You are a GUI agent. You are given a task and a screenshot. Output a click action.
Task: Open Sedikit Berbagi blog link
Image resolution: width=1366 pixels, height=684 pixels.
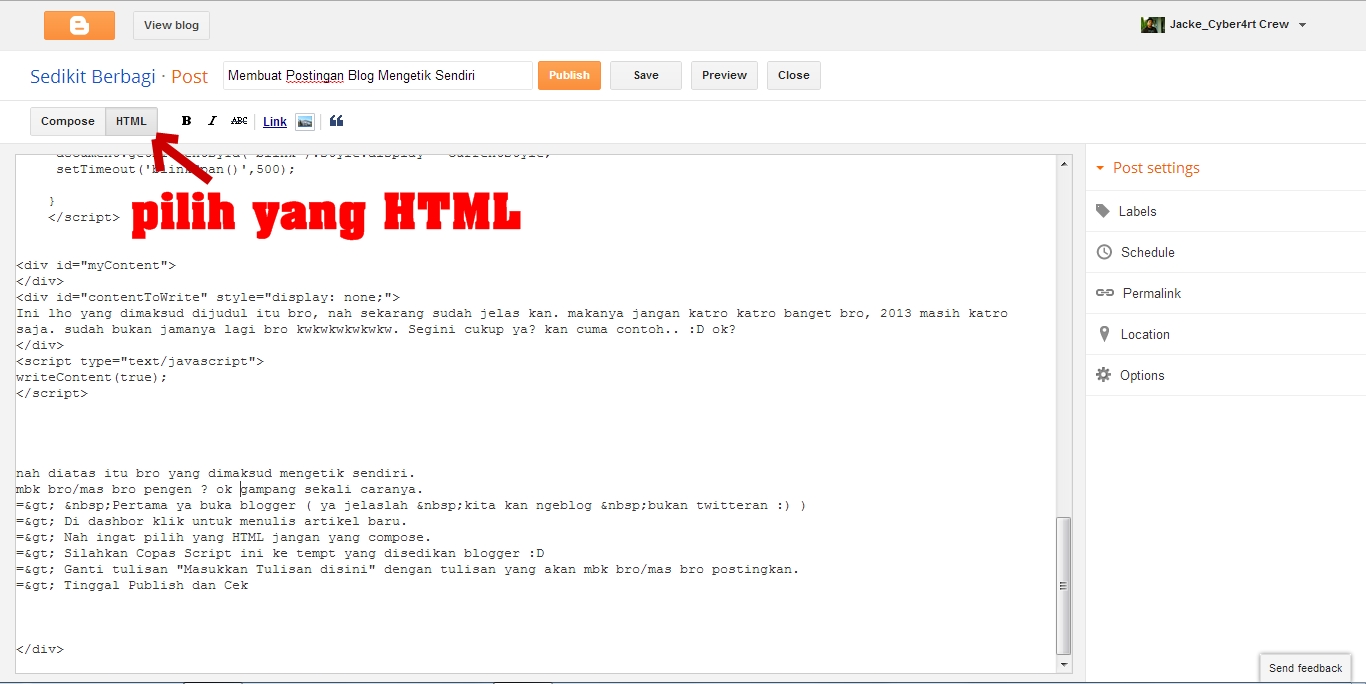click(93, 76)
